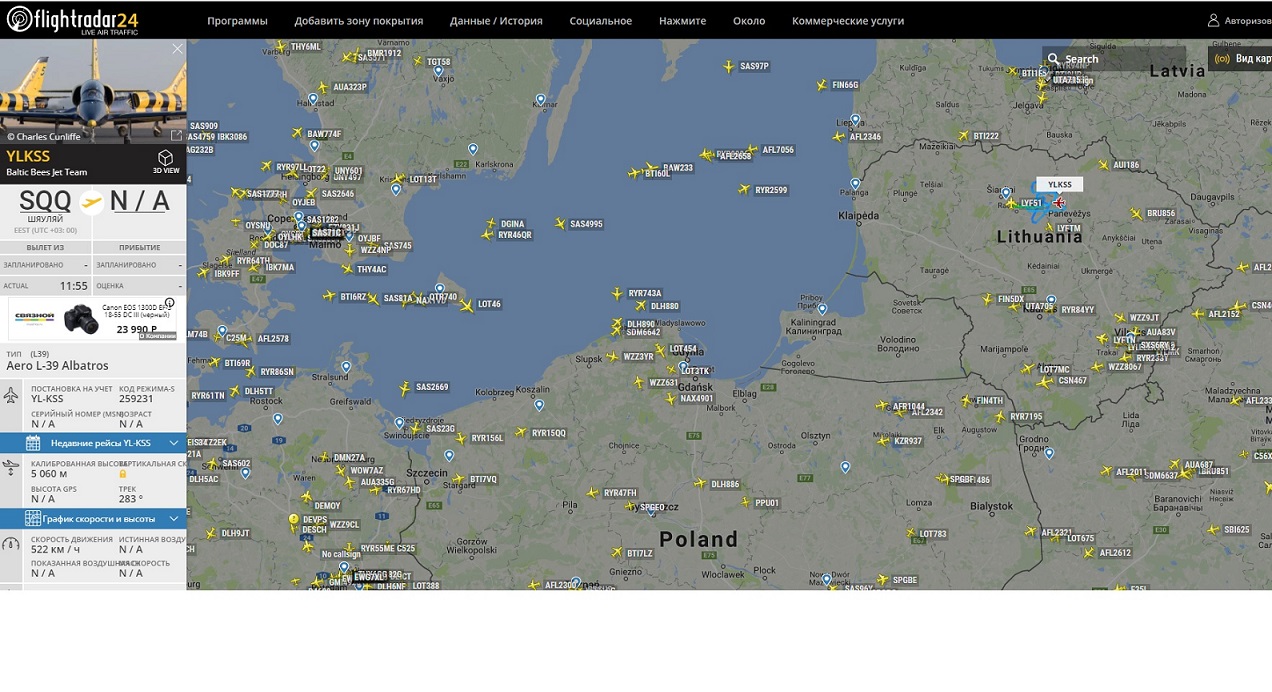Open the Коммерческие услуги menu
Image resolution: width=1272 pixels, height=692 pixels.
tap(848, 21)
